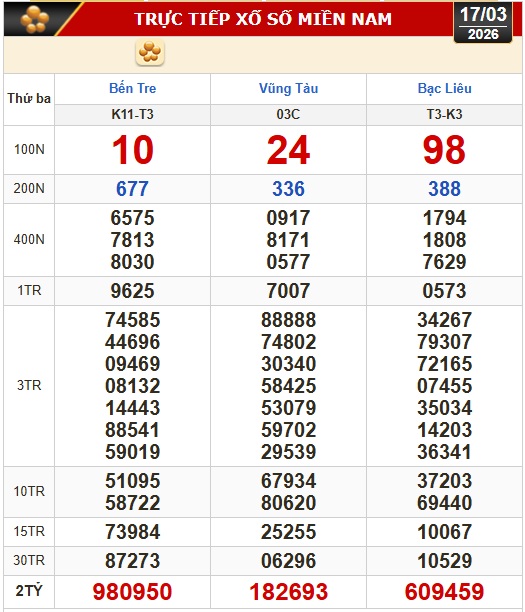Image resolution: width=525 pixels, height=612 pixels.
Task: Click the 400N prize label
Action: pyautogui.click(x=29, y=239)
